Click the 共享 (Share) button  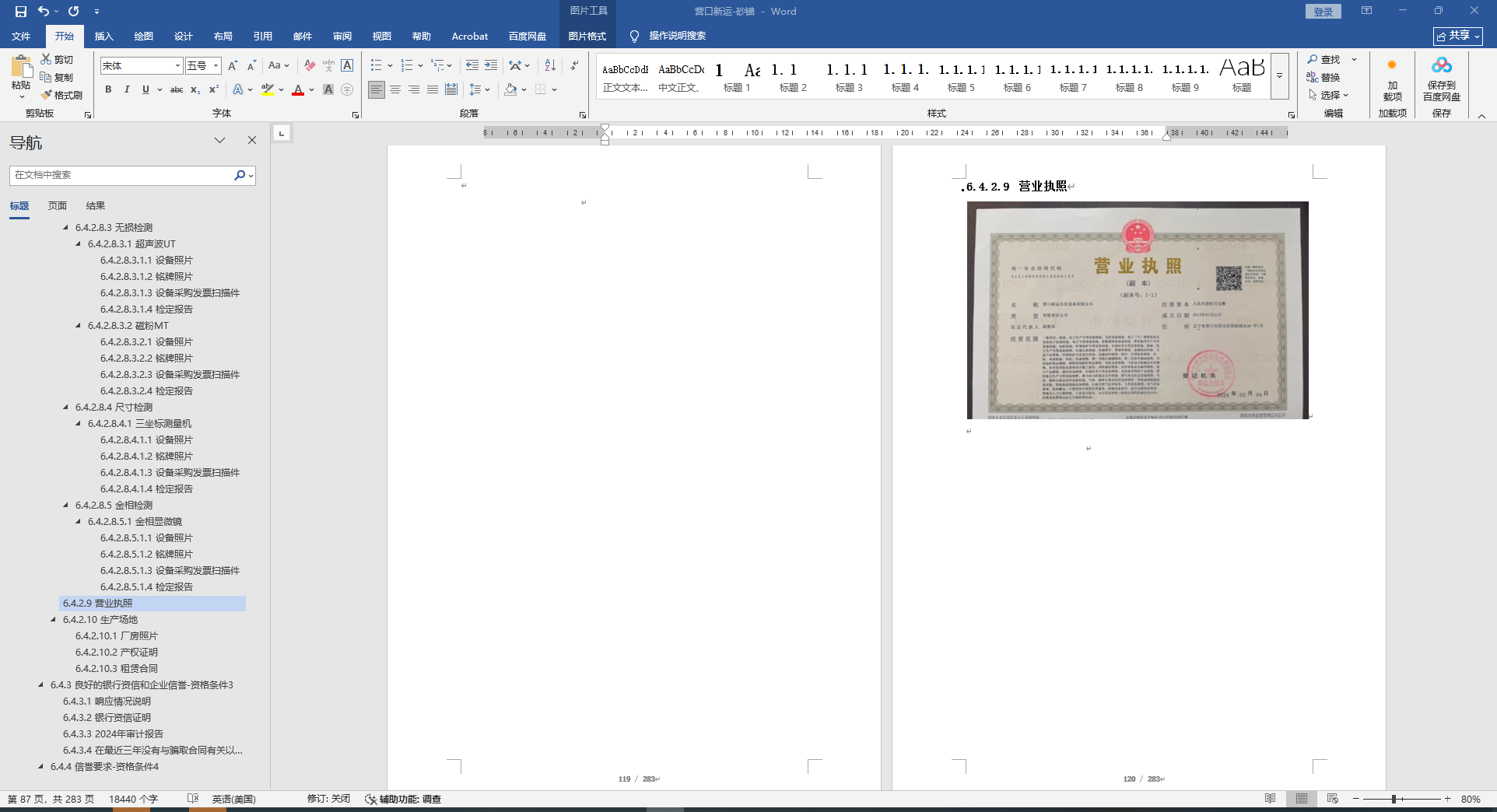click(1457, 36)
